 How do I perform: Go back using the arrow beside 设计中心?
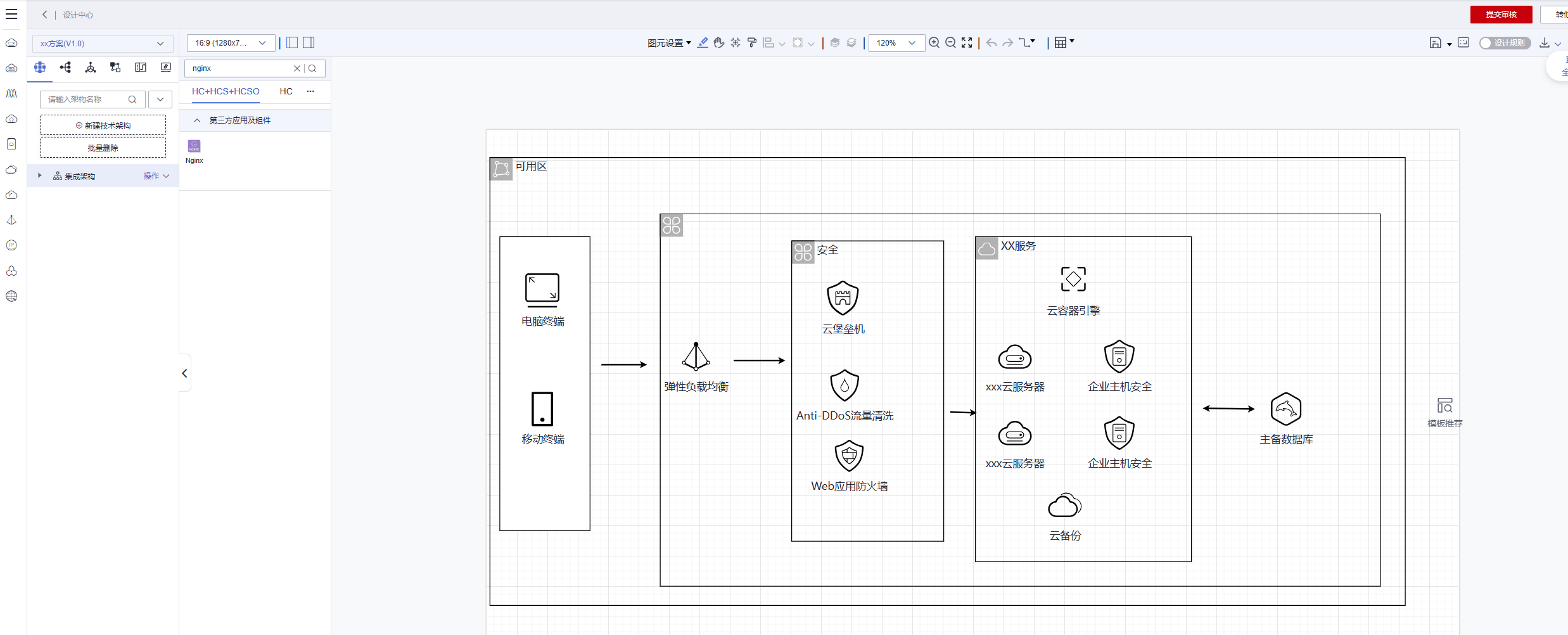pos(44,15)
